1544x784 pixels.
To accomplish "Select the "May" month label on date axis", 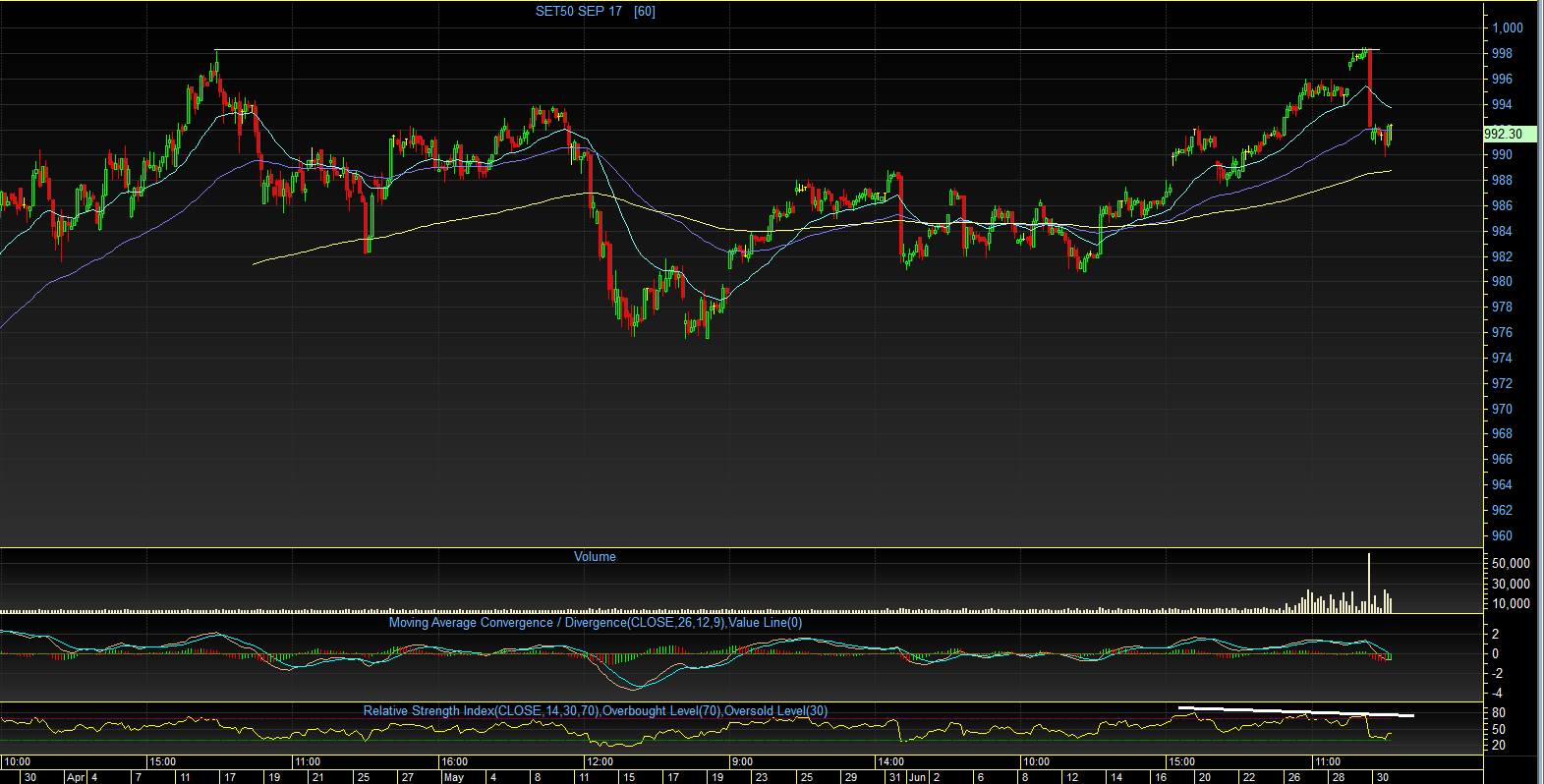I will (x=453, y=777).
